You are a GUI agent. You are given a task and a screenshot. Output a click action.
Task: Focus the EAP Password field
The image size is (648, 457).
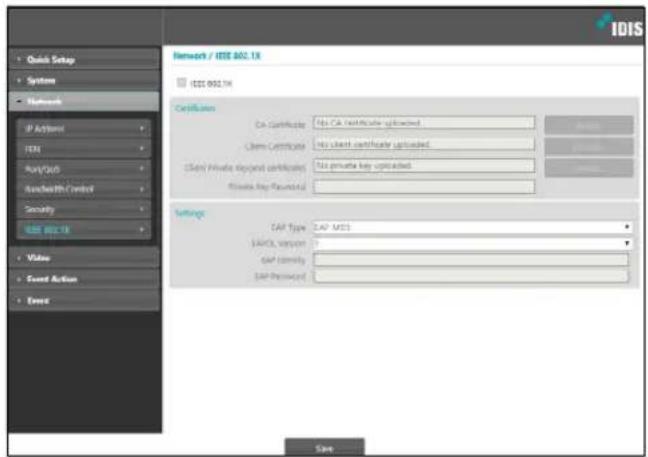(471, 276)
